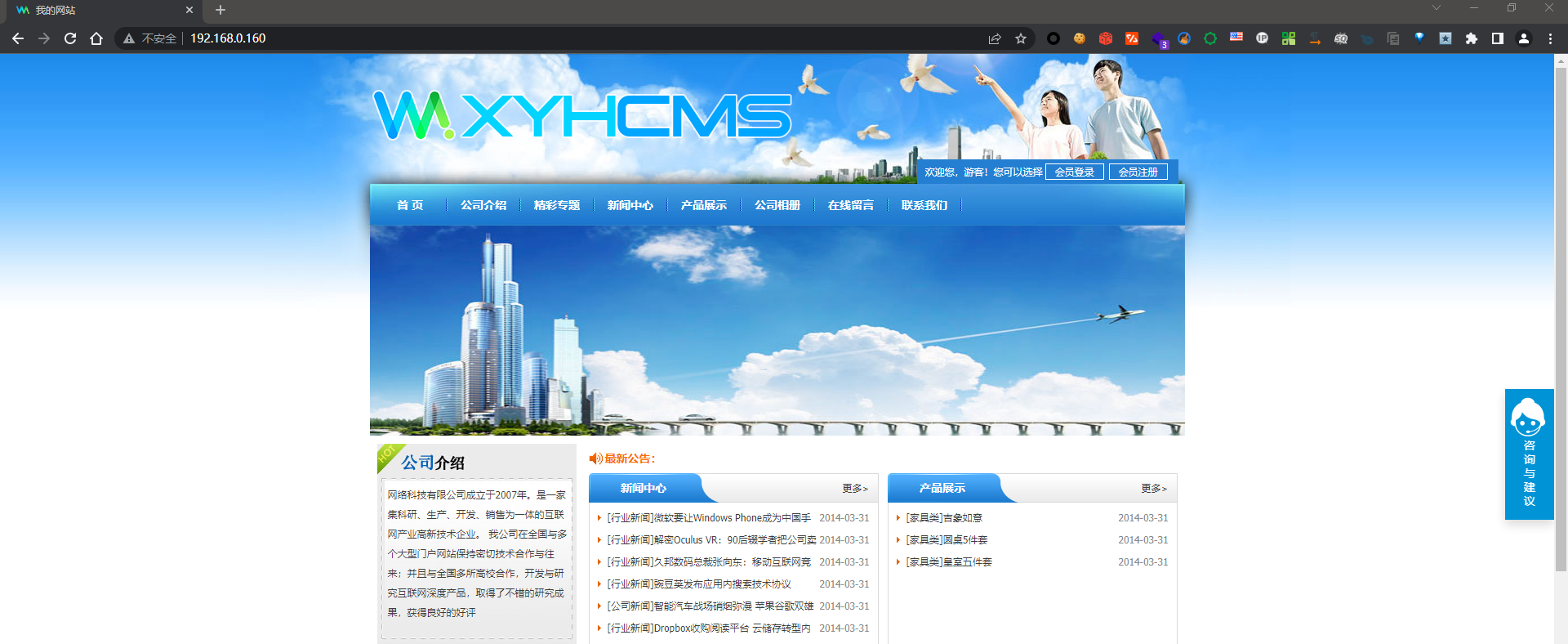Open the 咨询与建议 consultation side widget
This screenshot has width=1568, height=644.
pos(1530,454)
